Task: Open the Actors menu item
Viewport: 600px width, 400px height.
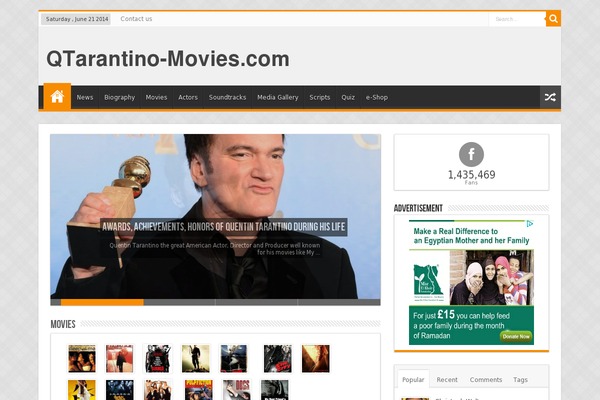Action: [188, 97]
